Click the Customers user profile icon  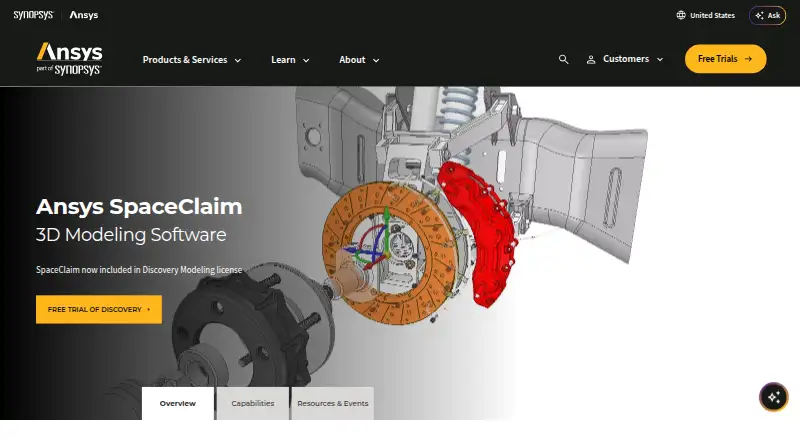tap(591, 60)
